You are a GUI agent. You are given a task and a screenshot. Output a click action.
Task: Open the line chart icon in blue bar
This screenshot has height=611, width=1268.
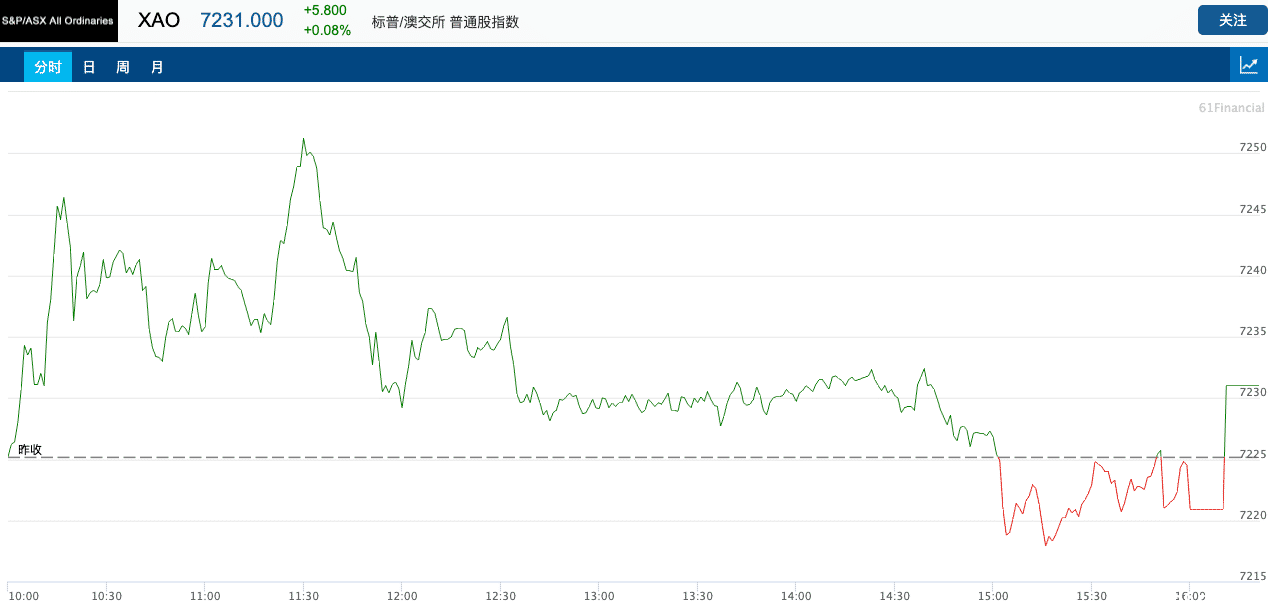click(1249, 65)
